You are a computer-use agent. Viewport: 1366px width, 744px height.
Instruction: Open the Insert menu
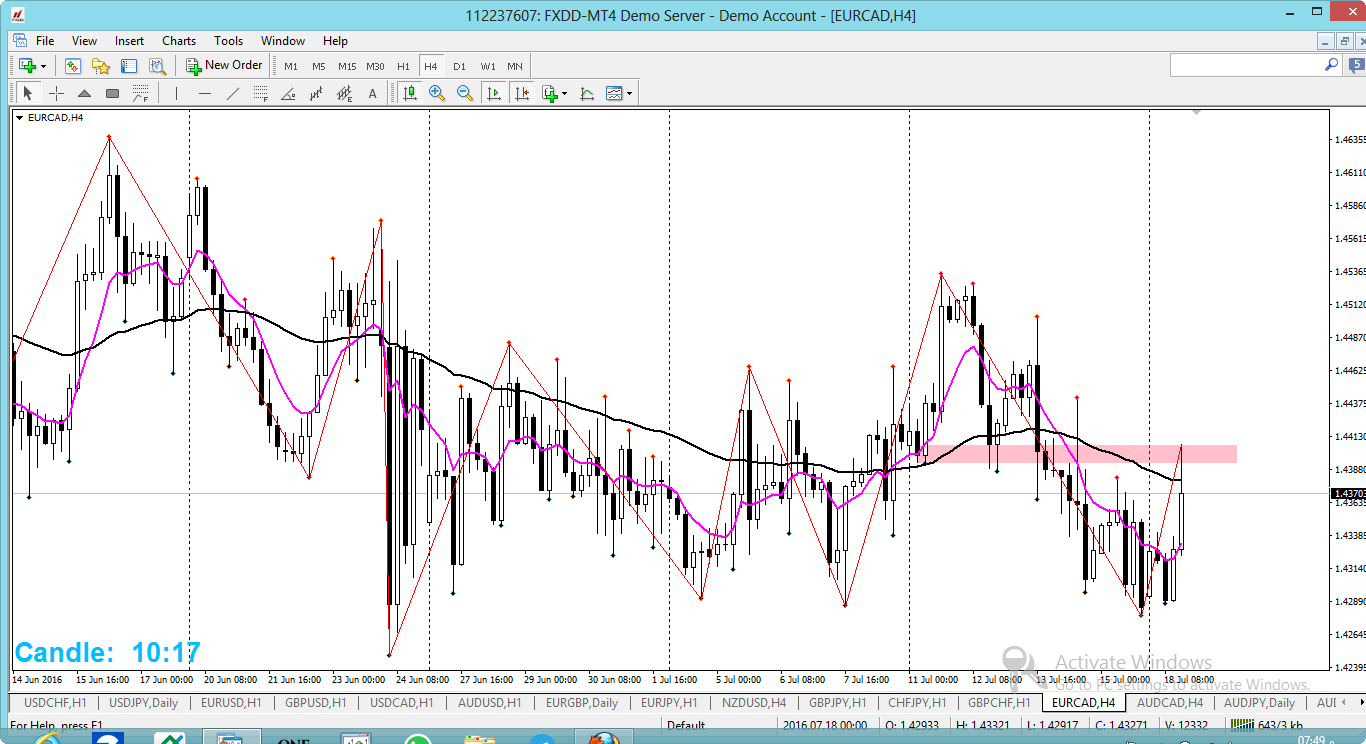[x=129, y=41]
